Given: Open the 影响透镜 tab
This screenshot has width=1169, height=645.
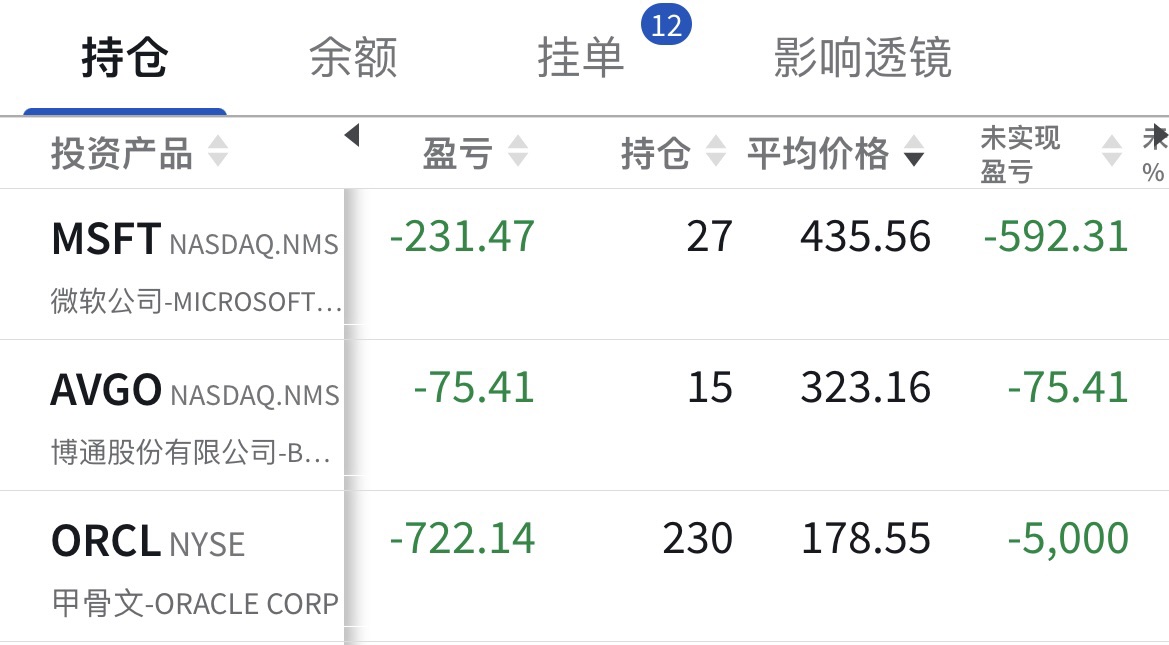Looking at the screenshot, I should [x=862, y=58].
